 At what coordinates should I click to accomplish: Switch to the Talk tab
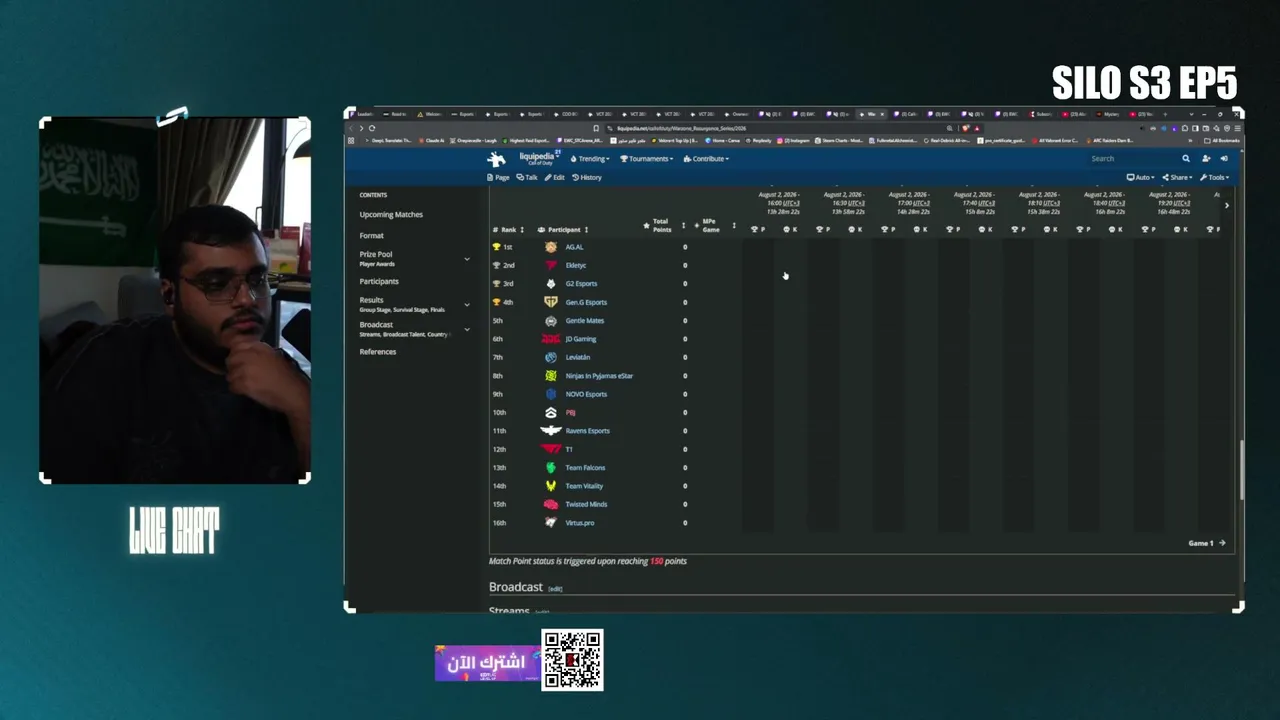(x=527, y=178)
